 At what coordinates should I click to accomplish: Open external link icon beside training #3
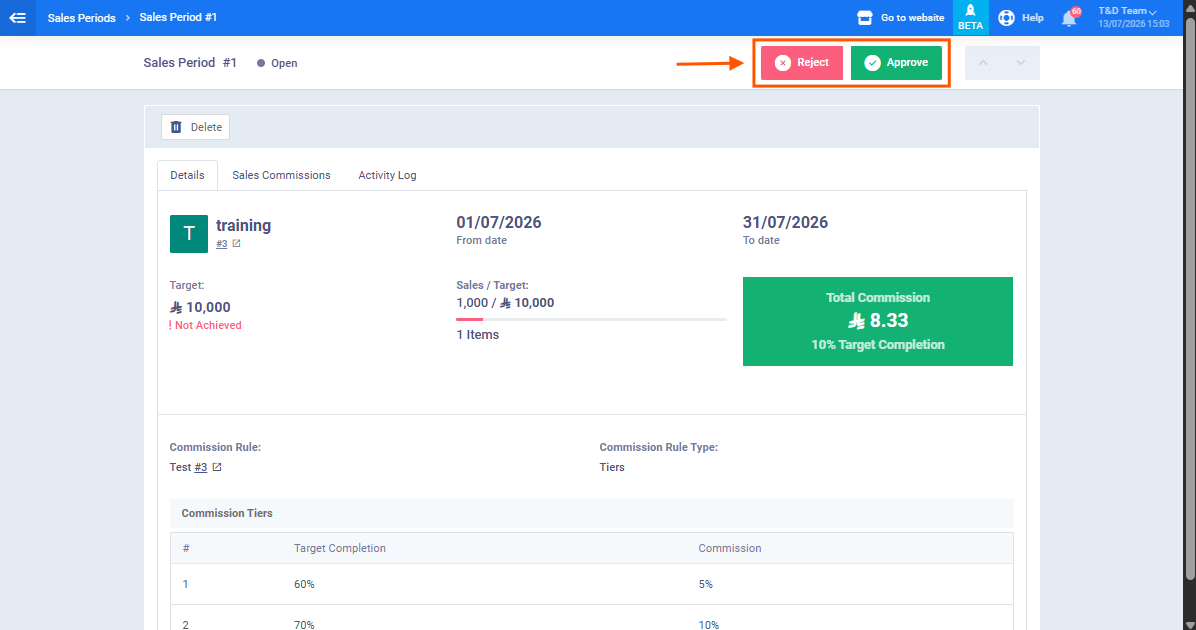click(x=236, y=244)
